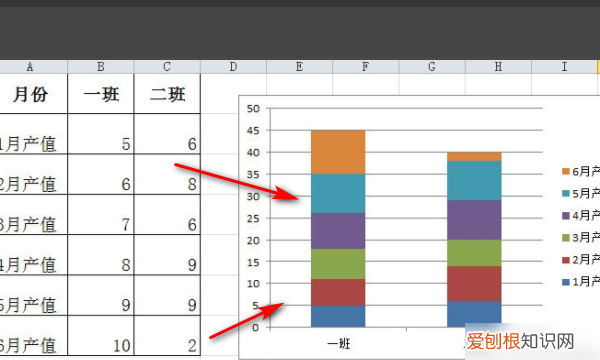Select orange 6月 segment of 一班 bar
Screen dimensions: 600x360
click(338, 152)
